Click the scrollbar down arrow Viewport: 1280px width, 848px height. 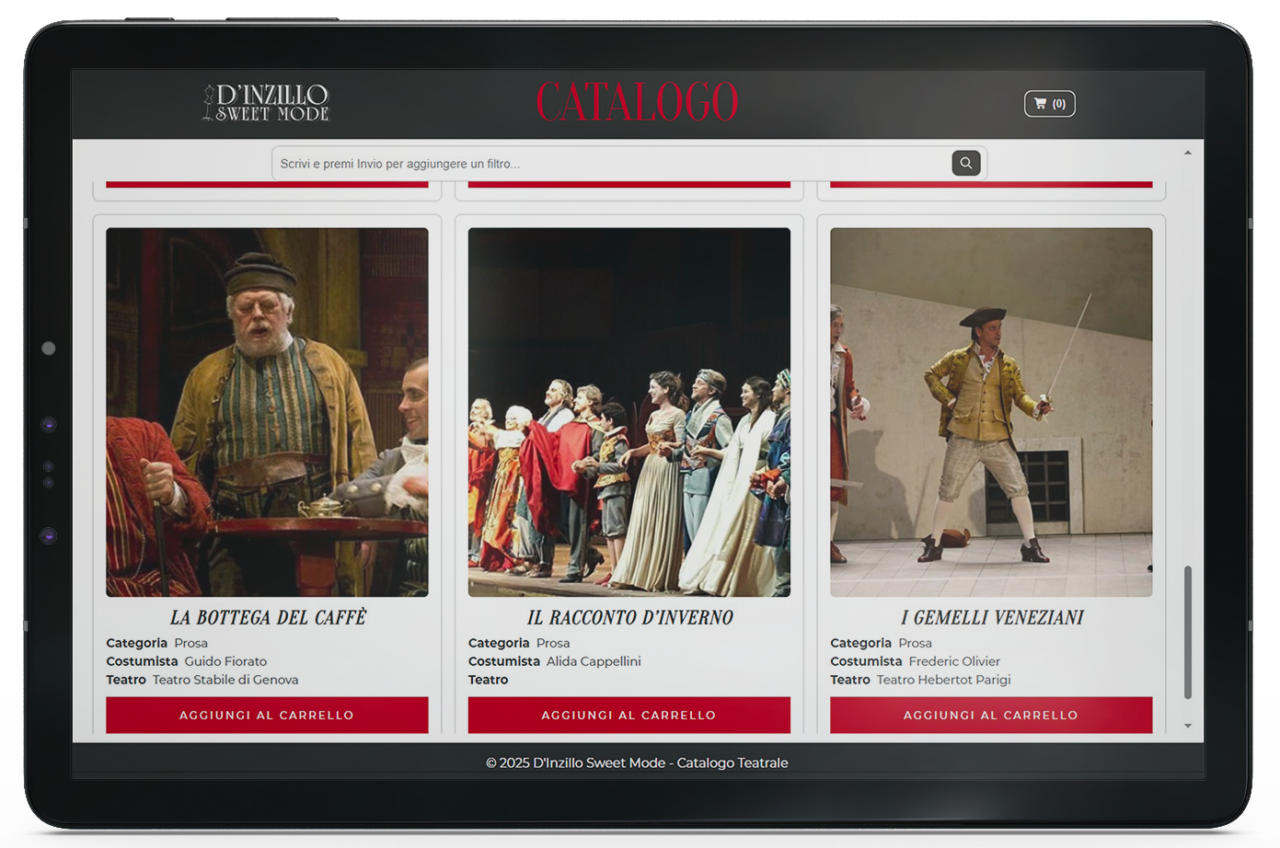click(1188, 726)
